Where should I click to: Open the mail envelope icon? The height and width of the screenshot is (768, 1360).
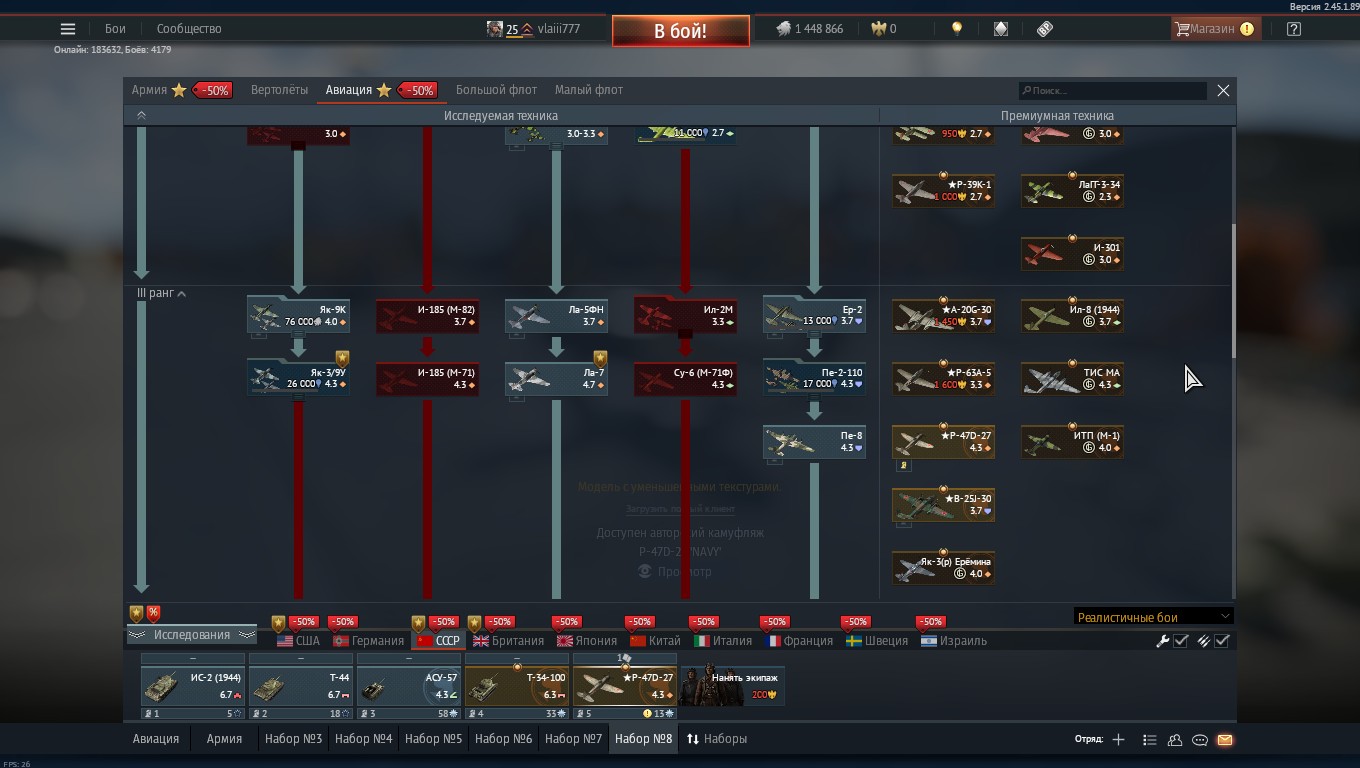[x=1225, y=740]
